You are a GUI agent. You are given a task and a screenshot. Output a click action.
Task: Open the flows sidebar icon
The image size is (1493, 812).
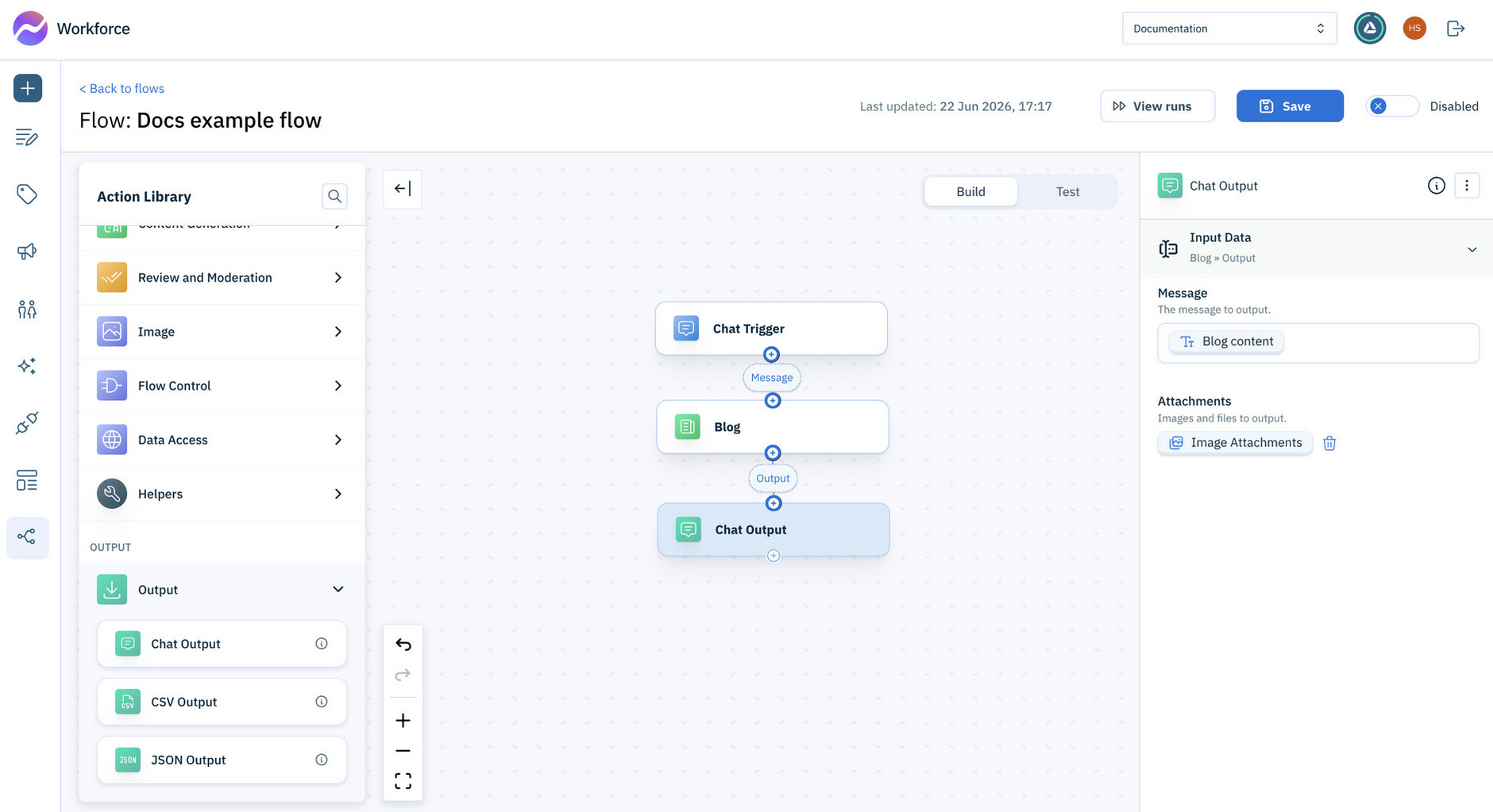27,537
